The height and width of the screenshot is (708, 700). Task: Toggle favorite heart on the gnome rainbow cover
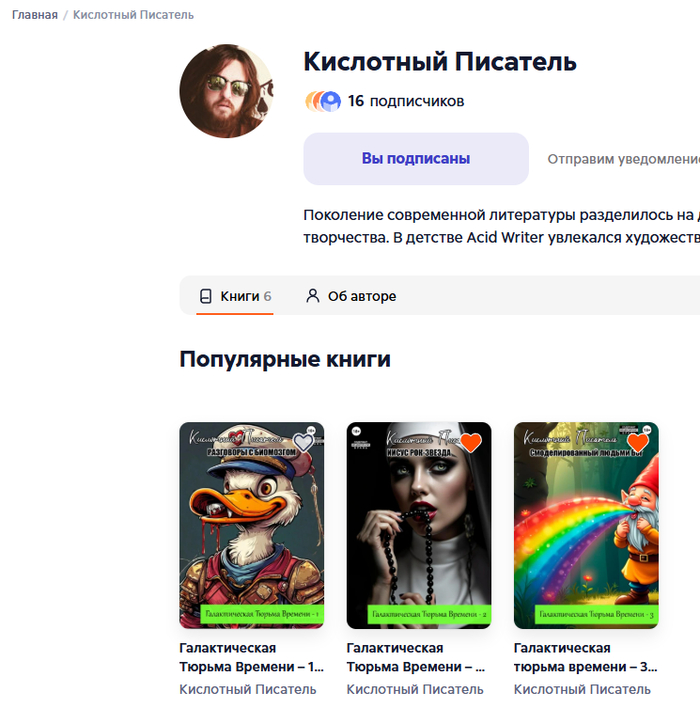tap(638, 442)
